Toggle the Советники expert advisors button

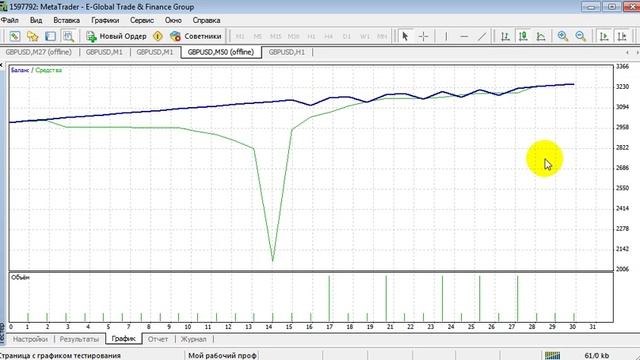pos(196,36)
